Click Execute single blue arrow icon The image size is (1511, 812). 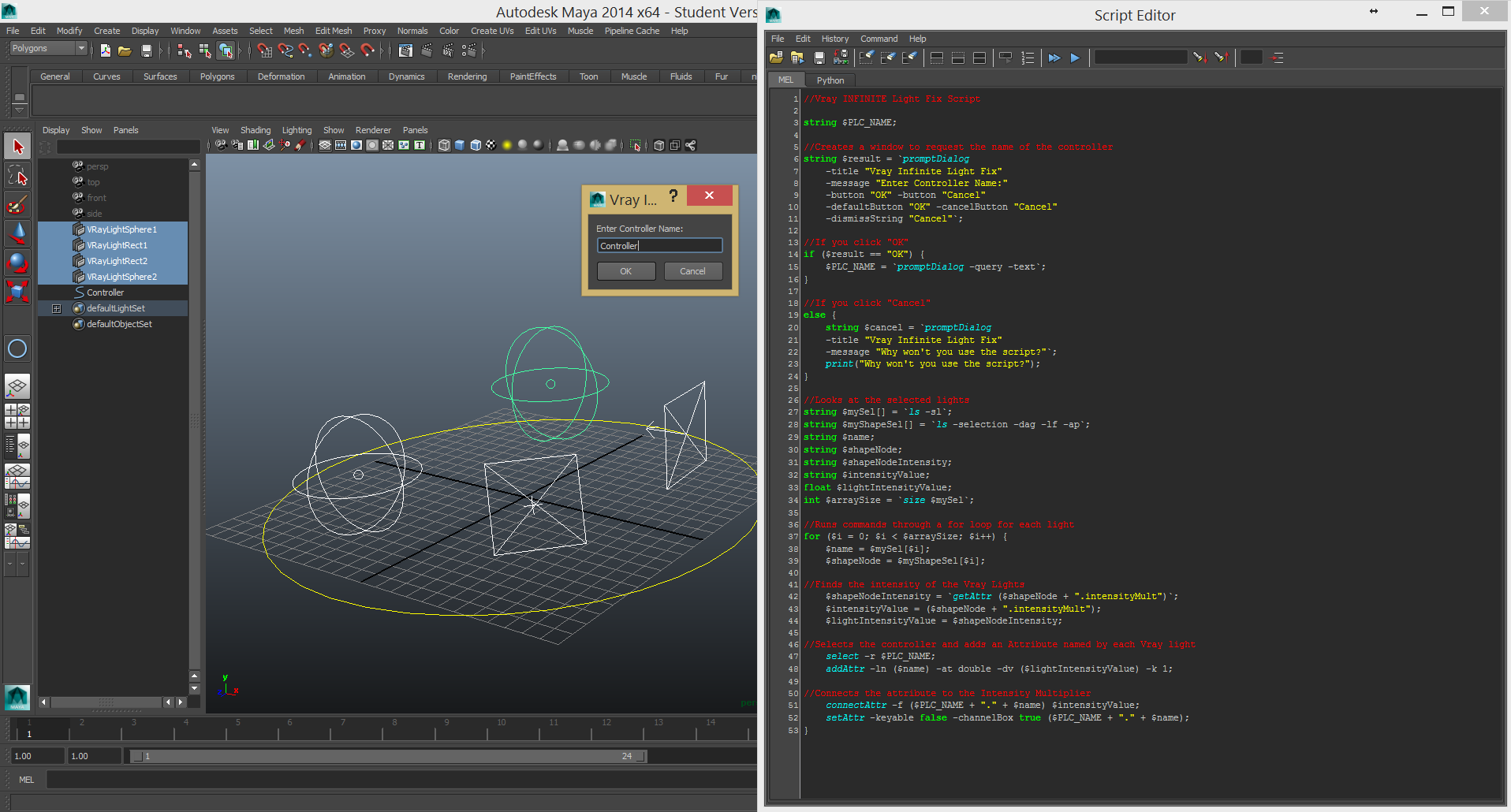tap(1075, 58)
